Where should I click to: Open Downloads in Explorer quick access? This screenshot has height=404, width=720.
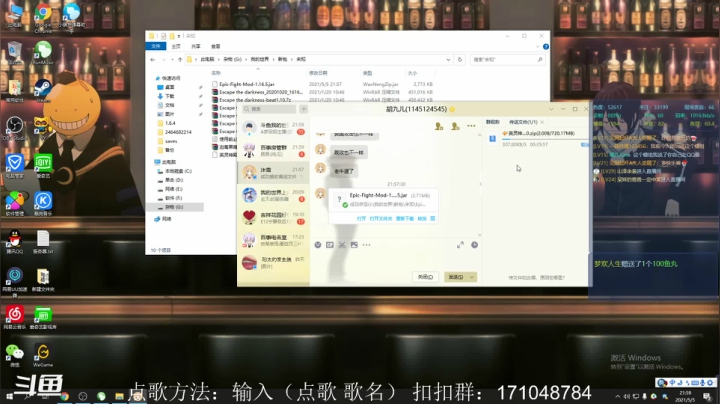click(169, 96)
